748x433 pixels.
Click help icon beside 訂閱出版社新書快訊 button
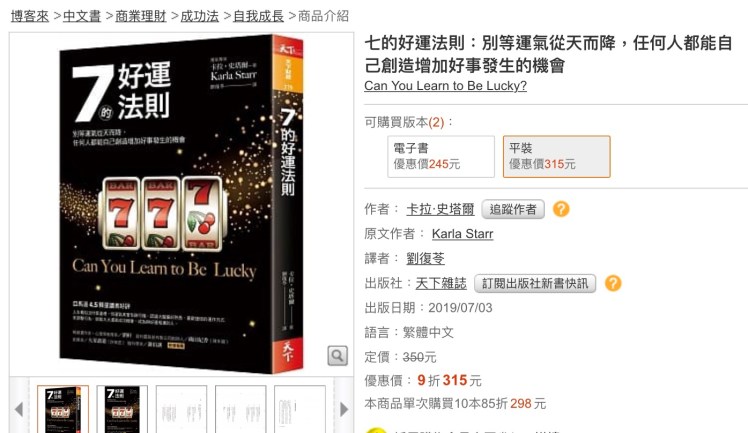click(x=613, y=283)
